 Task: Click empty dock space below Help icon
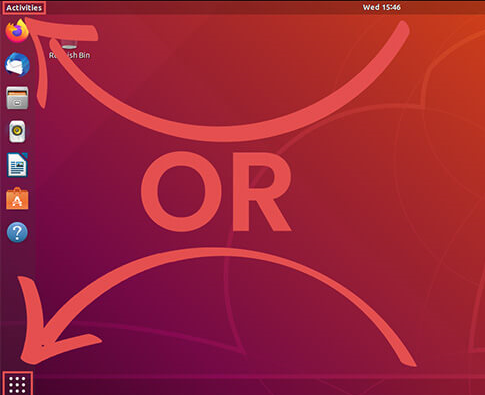coord(17,300)
